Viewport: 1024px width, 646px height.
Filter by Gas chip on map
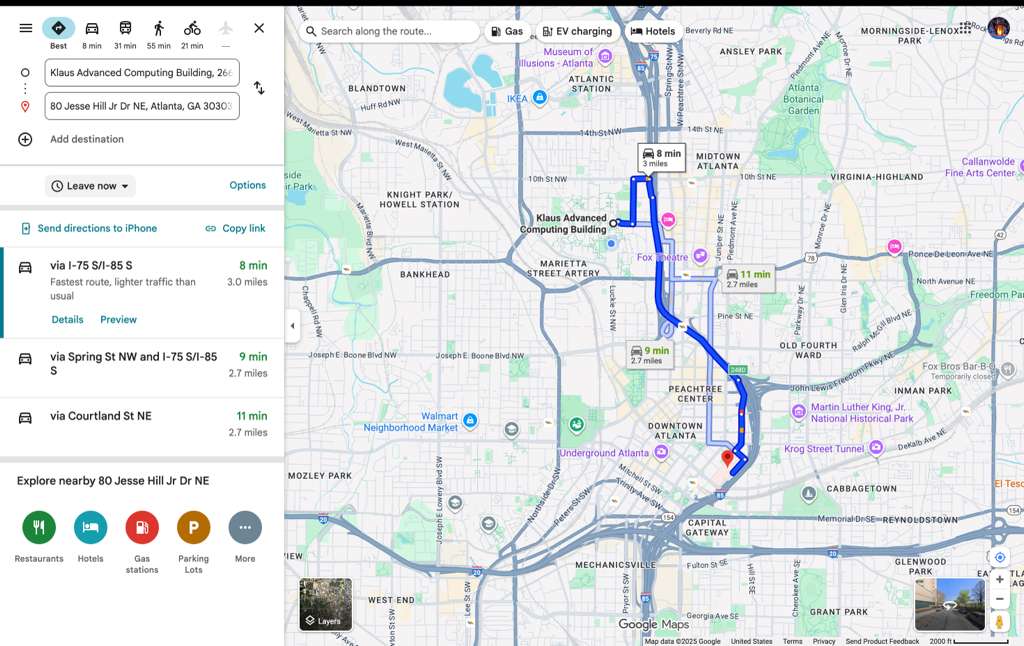click(507, 31)
